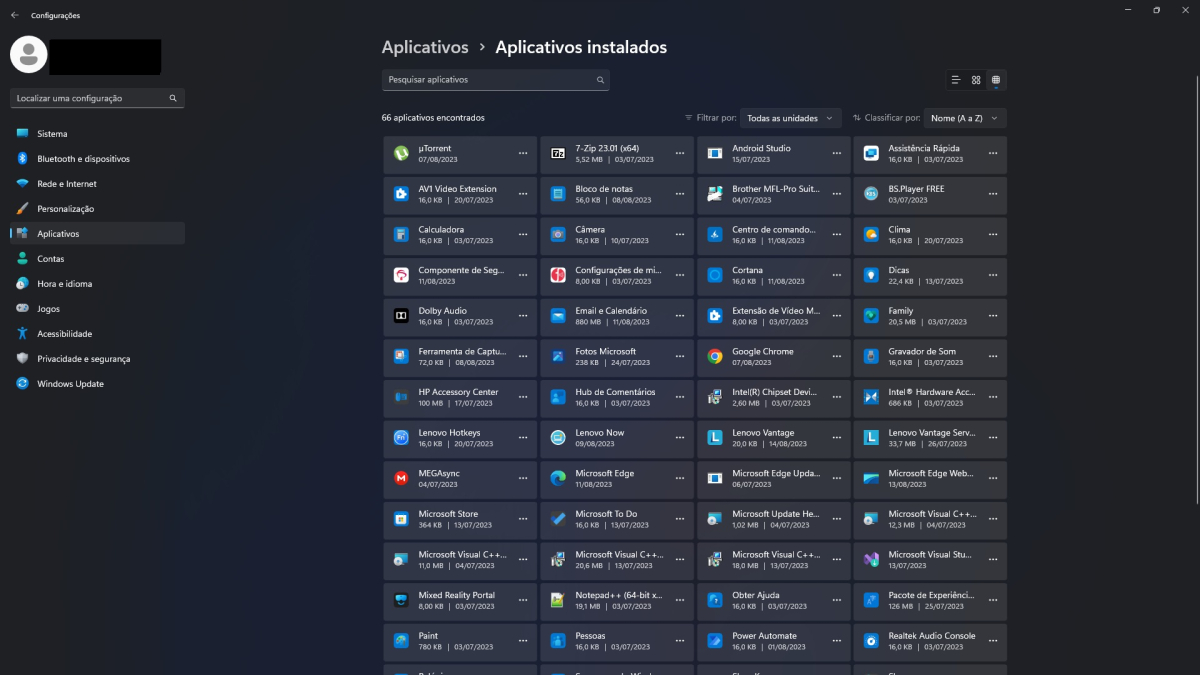Screen dimensions: 1200x675
Task: Select the Obter Ajuda app entry
Action: coord(774,600)
